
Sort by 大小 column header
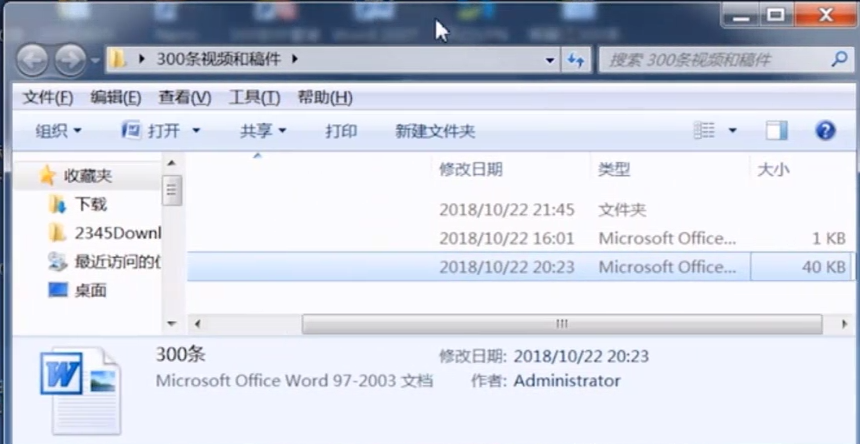773,170
